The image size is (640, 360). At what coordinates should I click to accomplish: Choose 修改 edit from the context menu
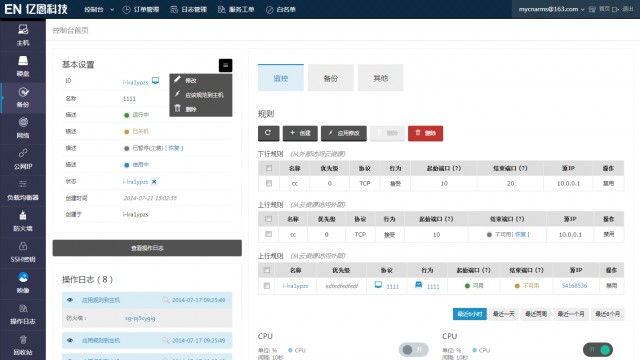pos(201,80)
